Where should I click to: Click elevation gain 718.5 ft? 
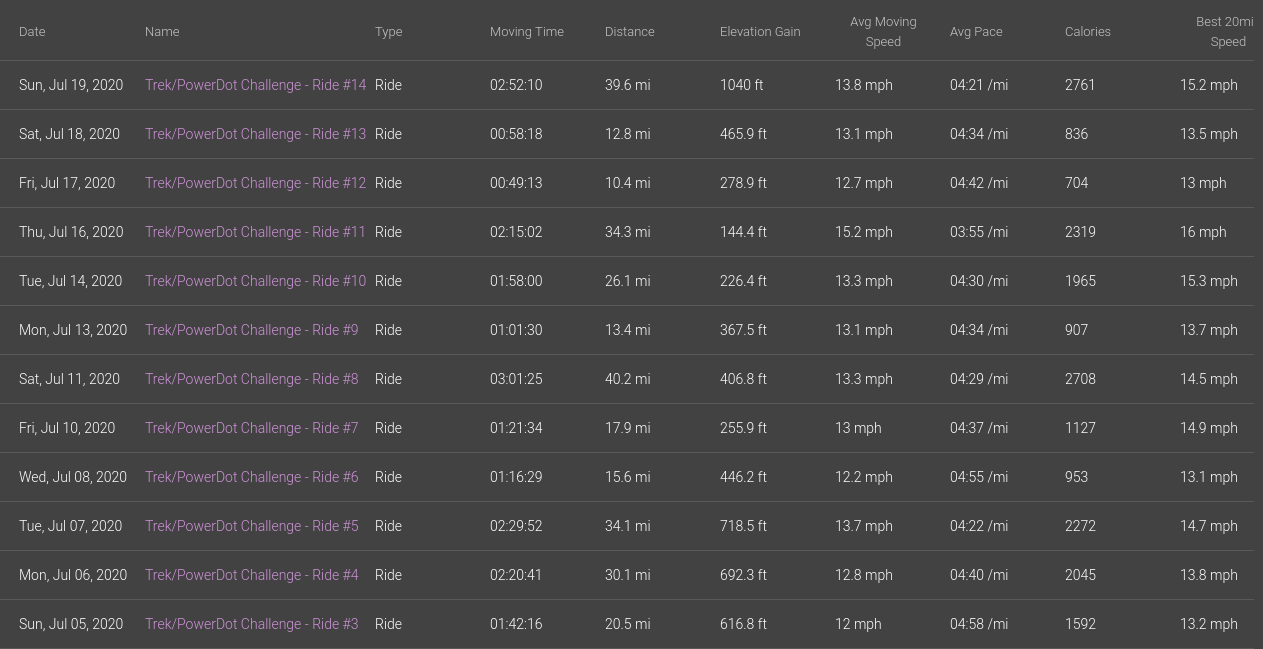743,526
